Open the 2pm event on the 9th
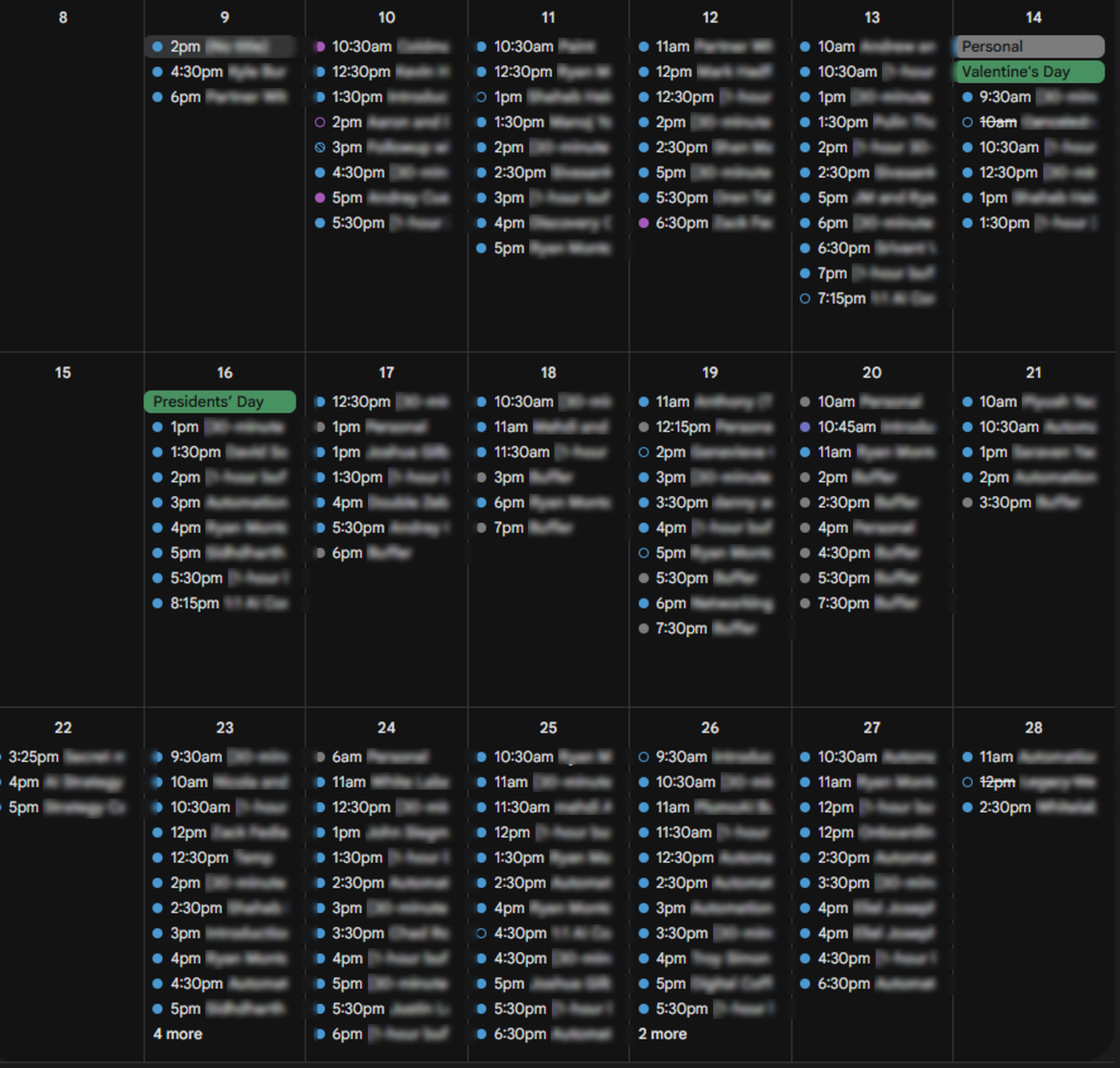This screenshot has height=1068, width=1120. click(x=220, y=47)
